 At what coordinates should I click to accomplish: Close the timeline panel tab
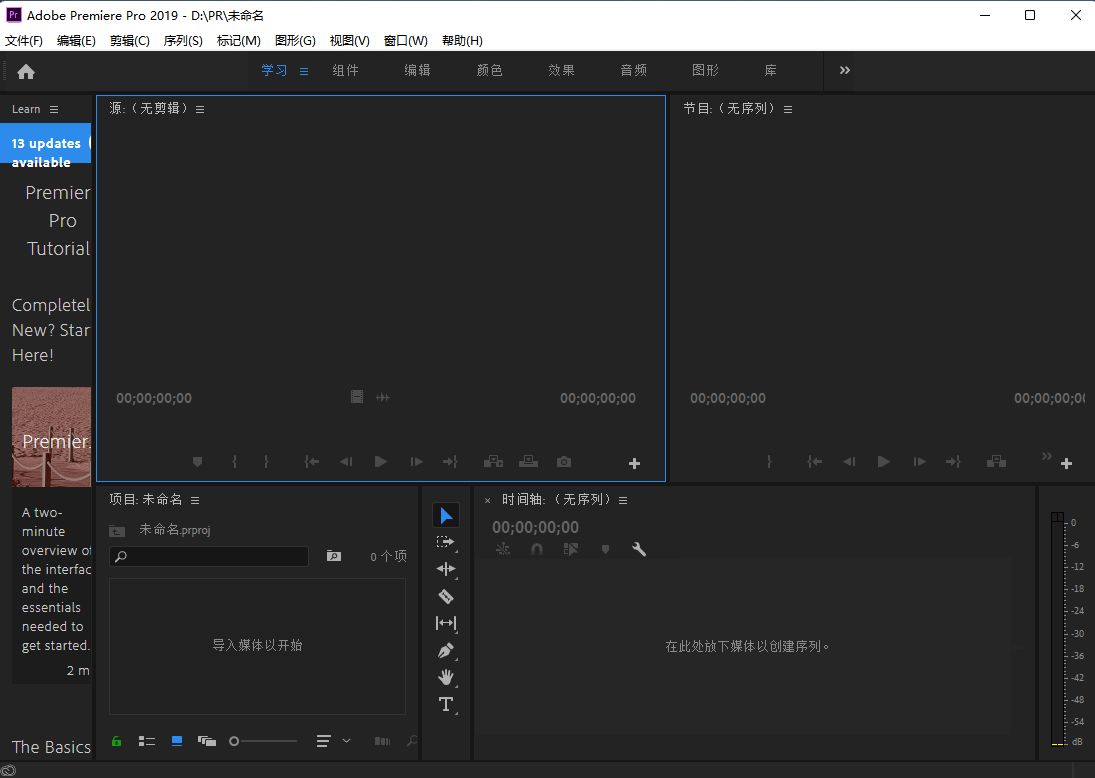[487, 501]
